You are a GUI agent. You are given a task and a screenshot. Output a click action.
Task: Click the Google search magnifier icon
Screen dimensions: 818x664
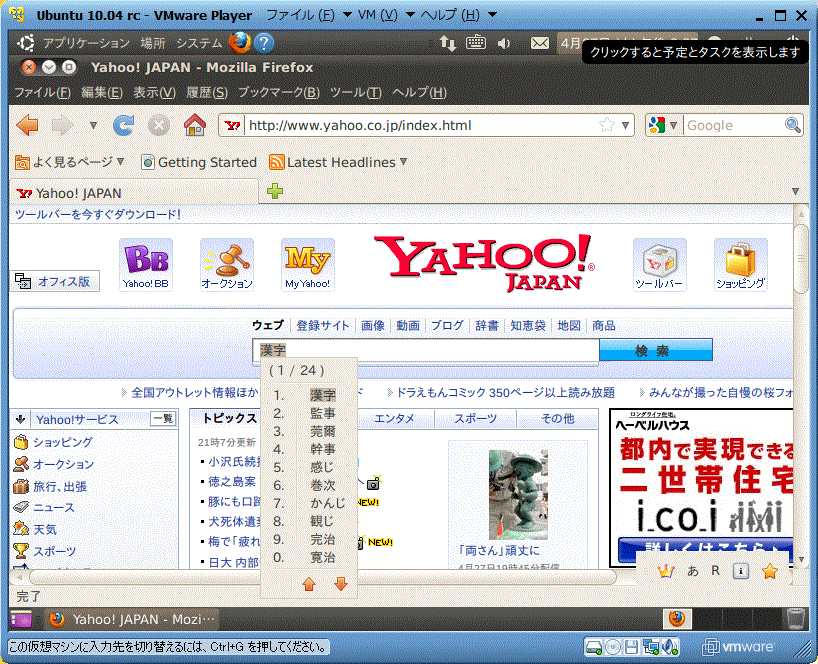click(792, 125)
